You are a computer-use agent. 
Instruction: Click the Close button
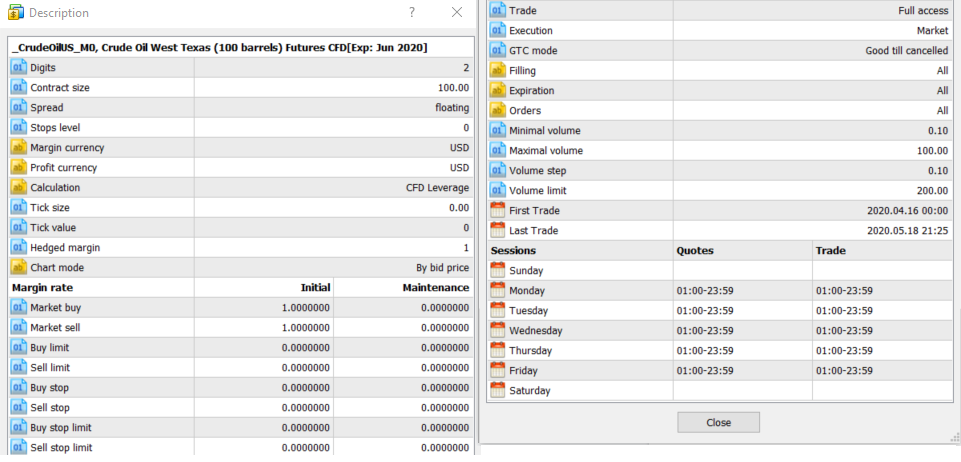click(x=718, y=423)
